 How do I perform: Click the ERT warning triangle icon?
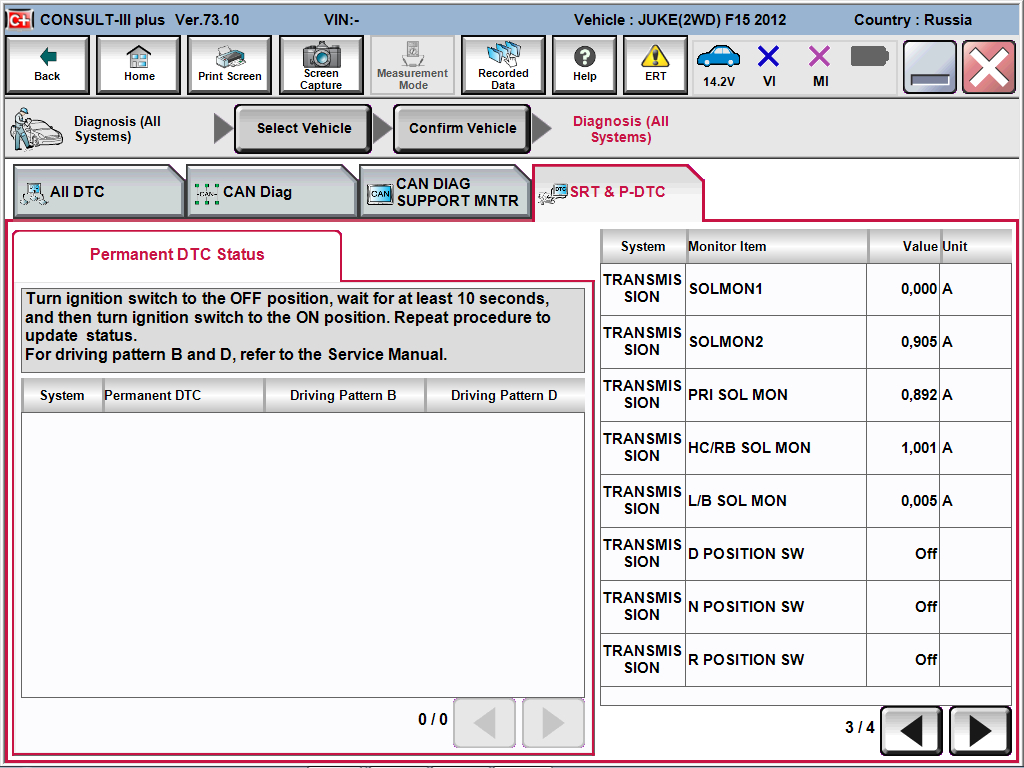655,66
